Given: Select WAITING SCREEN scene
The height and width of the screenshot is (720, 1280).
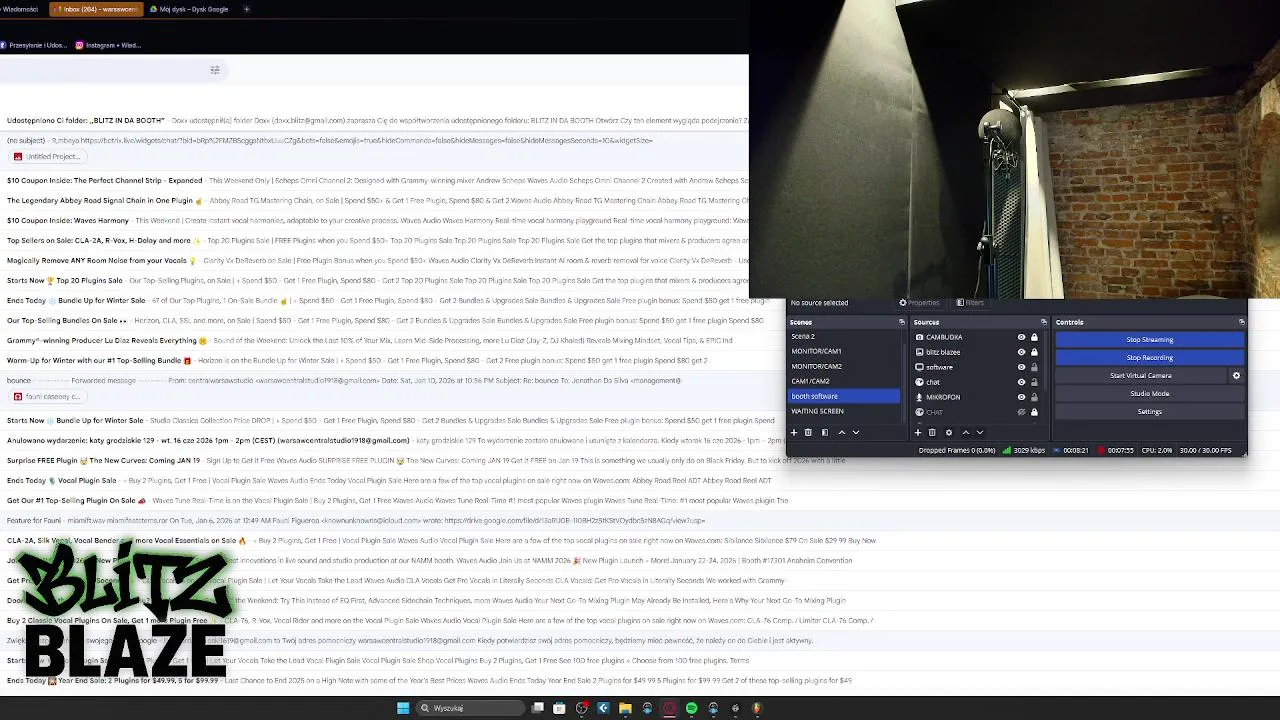Looking at the screenshot, I should coord(845,411).
